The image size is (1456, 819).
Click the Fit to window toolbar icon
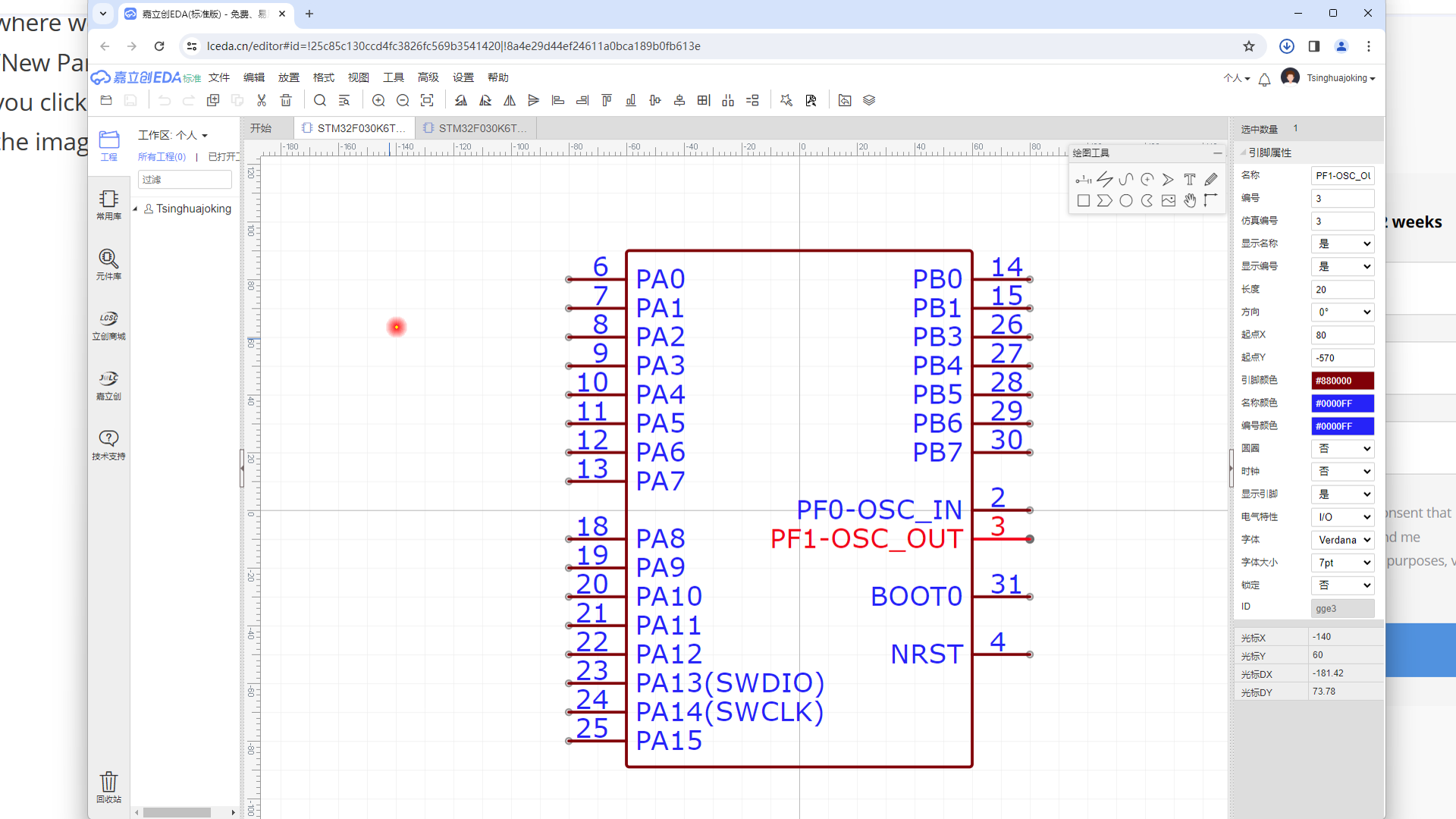pos(427,100)
